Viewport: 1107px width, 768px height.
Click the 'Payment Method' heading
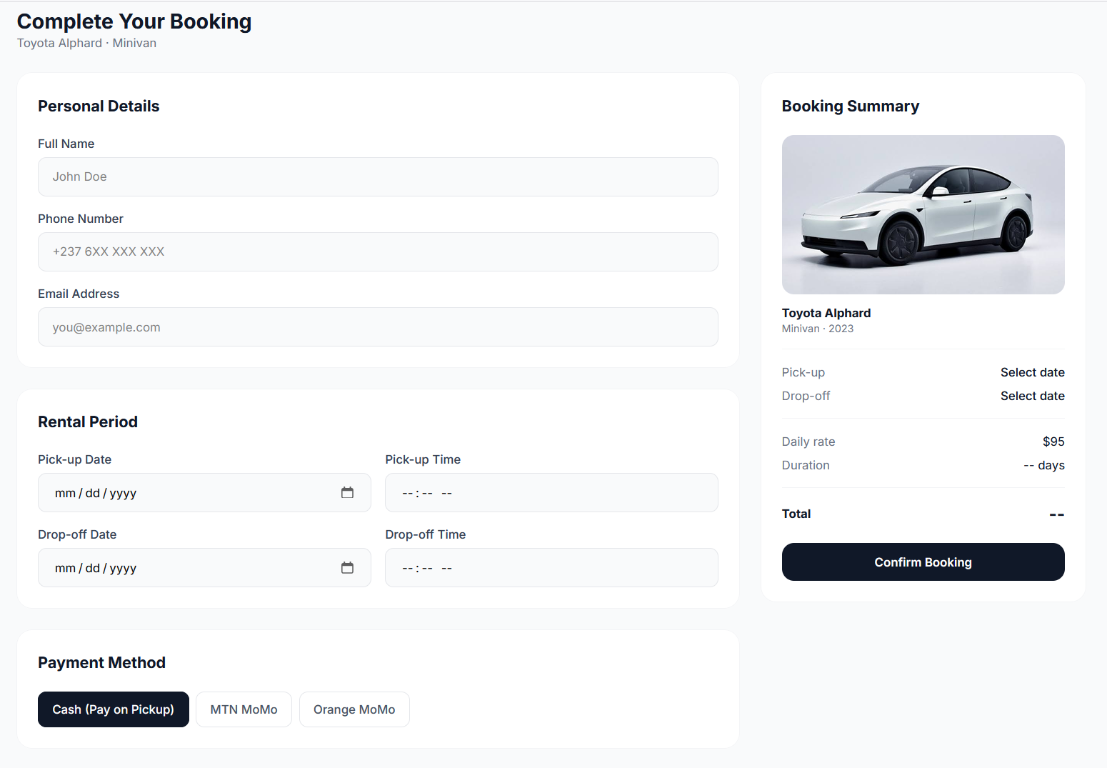(x=102, y=662)
